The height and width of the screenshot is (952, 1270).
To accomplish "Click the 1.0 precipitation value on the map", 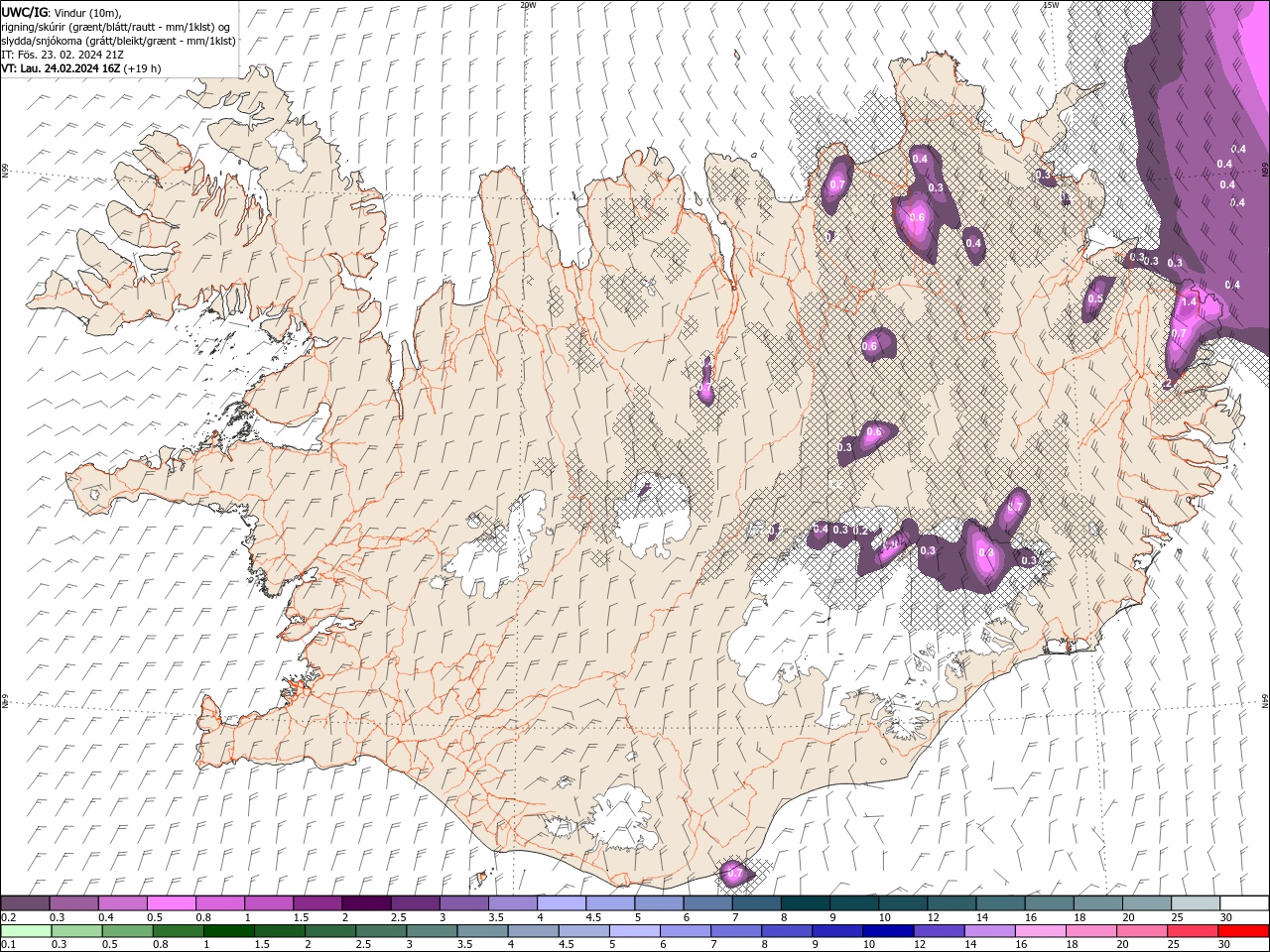I will point(891,543).
